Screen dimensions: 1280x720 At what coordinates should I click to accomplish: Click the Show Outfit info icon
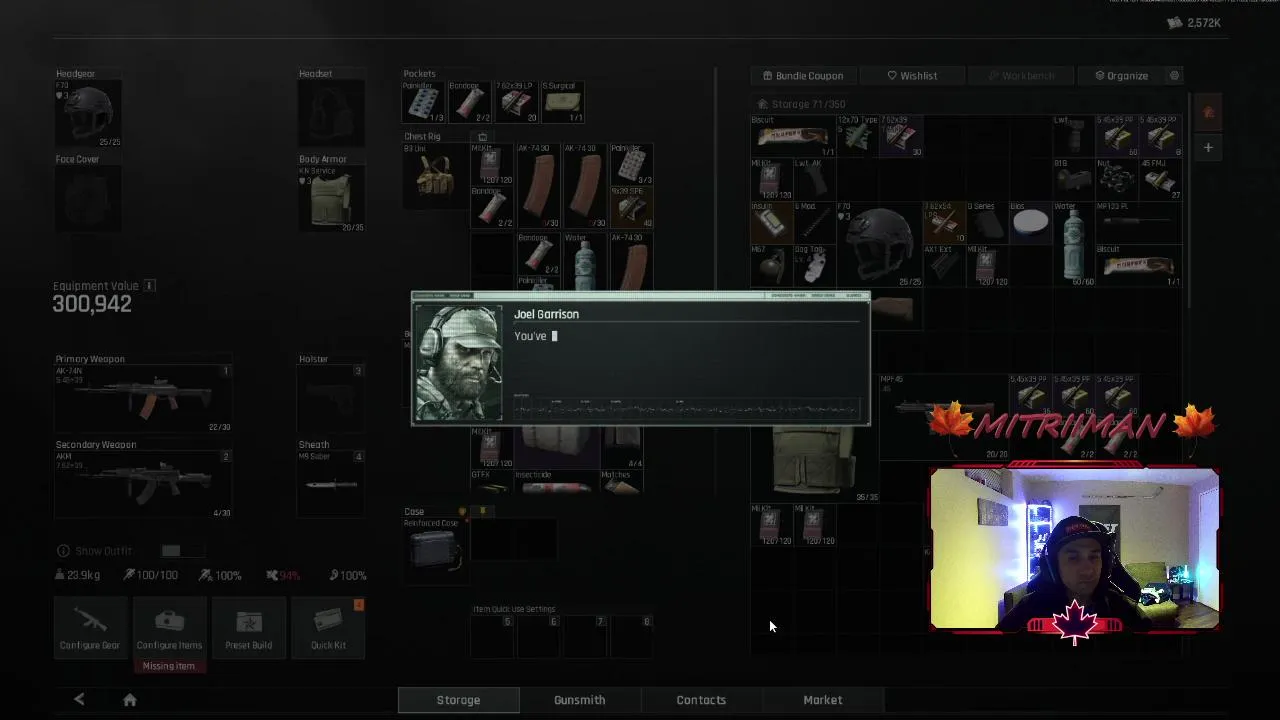pyautogui.click(x=63, y=551)
